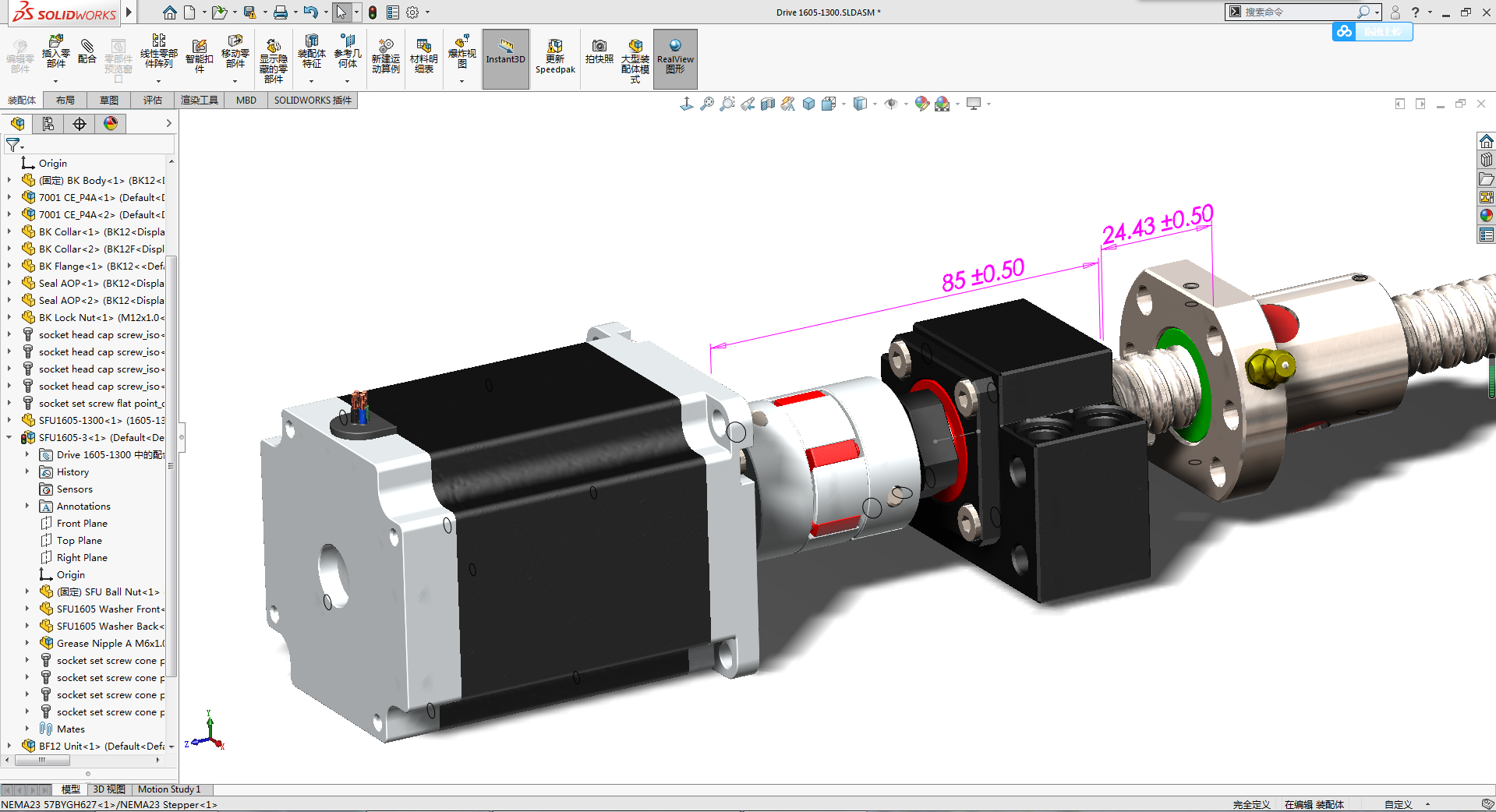Click 自定义 units in status bar

click(1398, 805)
